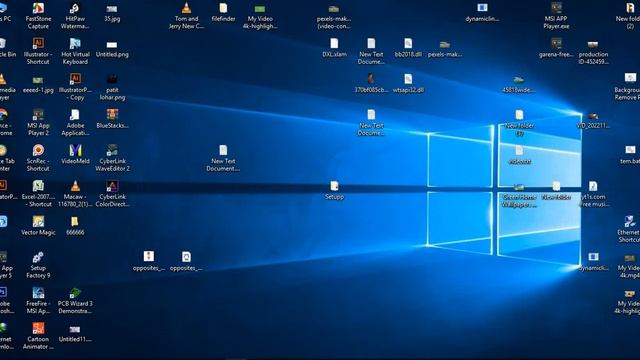
Task: Launch Hot Virtual Keyboard
Action: pyautogui.click(x=75, y=51)
